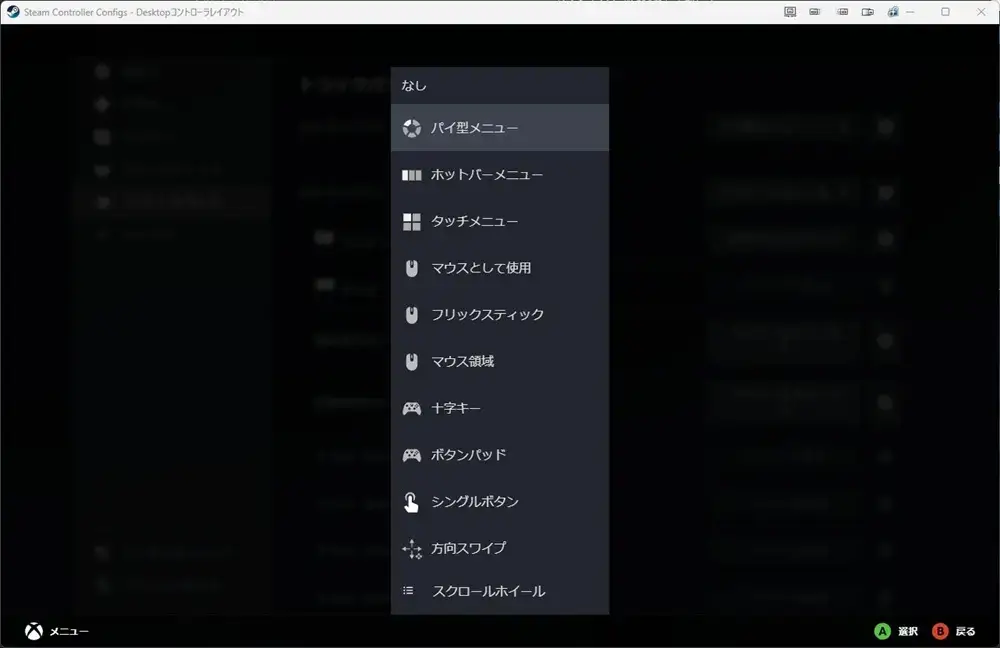1000x648 pixels.
Task: Click the list icon beside スクロールホイール
Action: pyautogui.click(x=408, y=591)
